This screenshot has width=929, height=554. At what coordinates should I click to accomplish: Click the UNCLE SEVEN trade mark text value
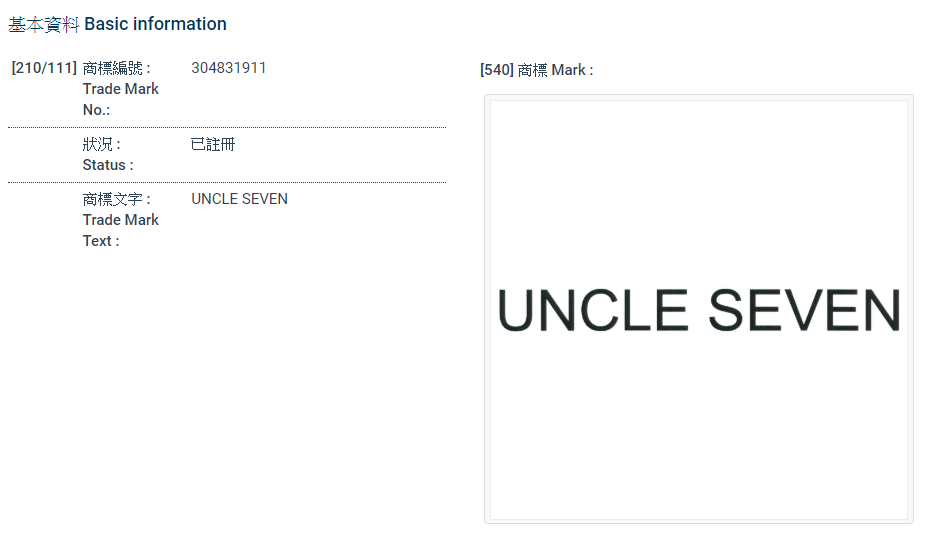click(240, 199)
